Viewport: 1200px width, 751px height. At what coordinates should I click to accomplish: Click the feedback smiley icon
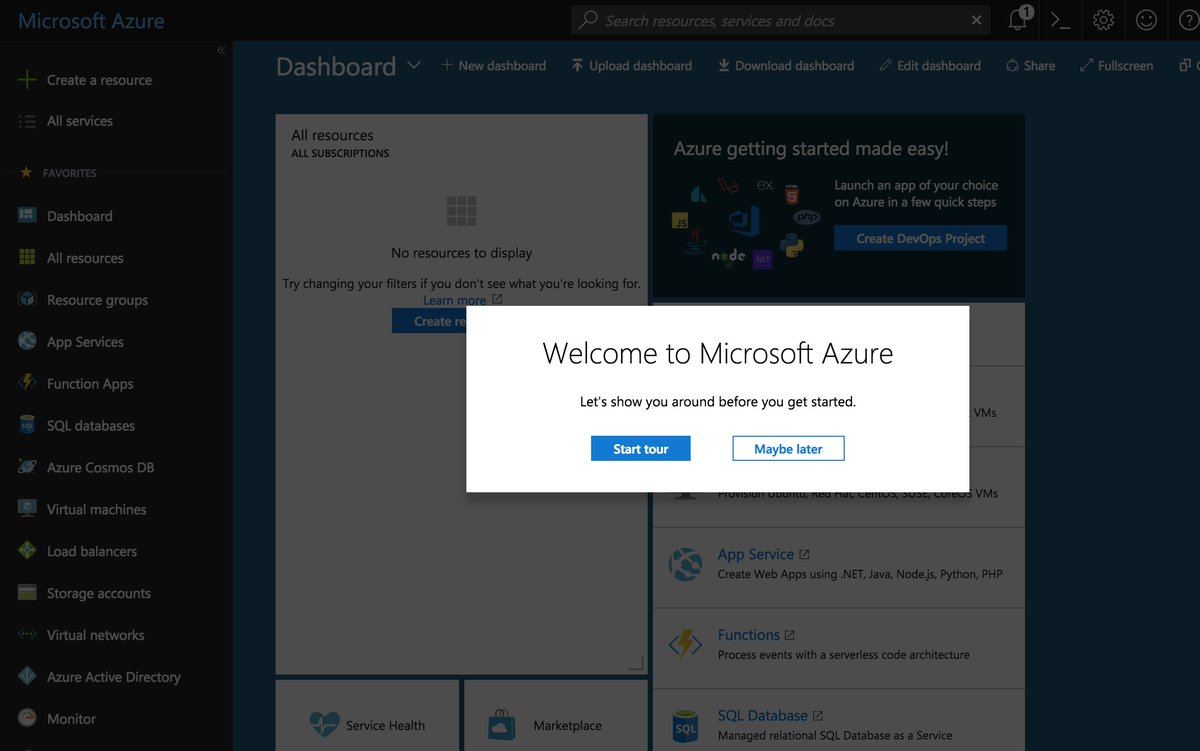1146,20
